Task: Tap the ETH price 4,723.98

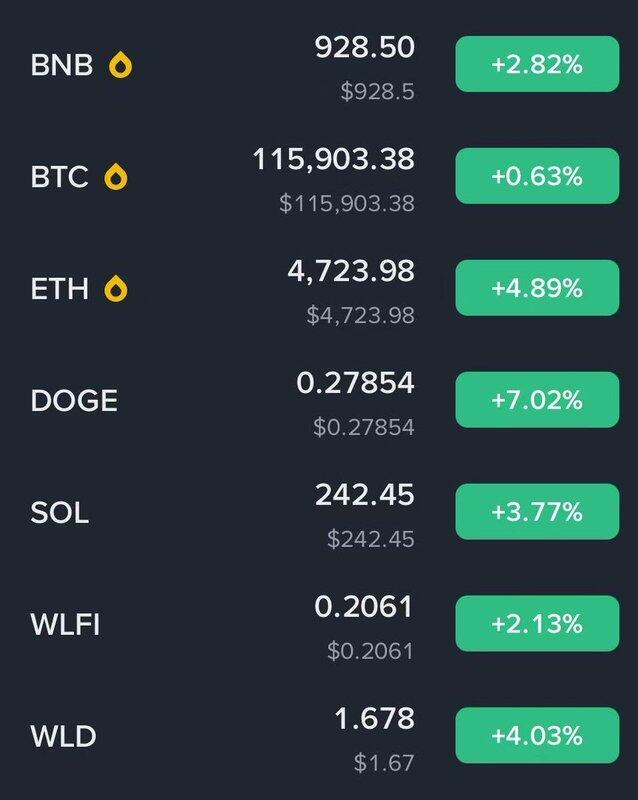Action: (351, 271)
